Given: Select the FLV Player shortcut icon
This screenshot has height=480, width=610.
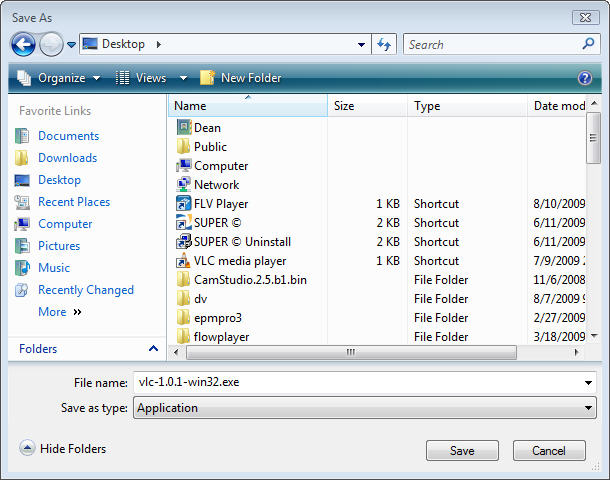Looking at the screenshot, I should coord(183,203).
